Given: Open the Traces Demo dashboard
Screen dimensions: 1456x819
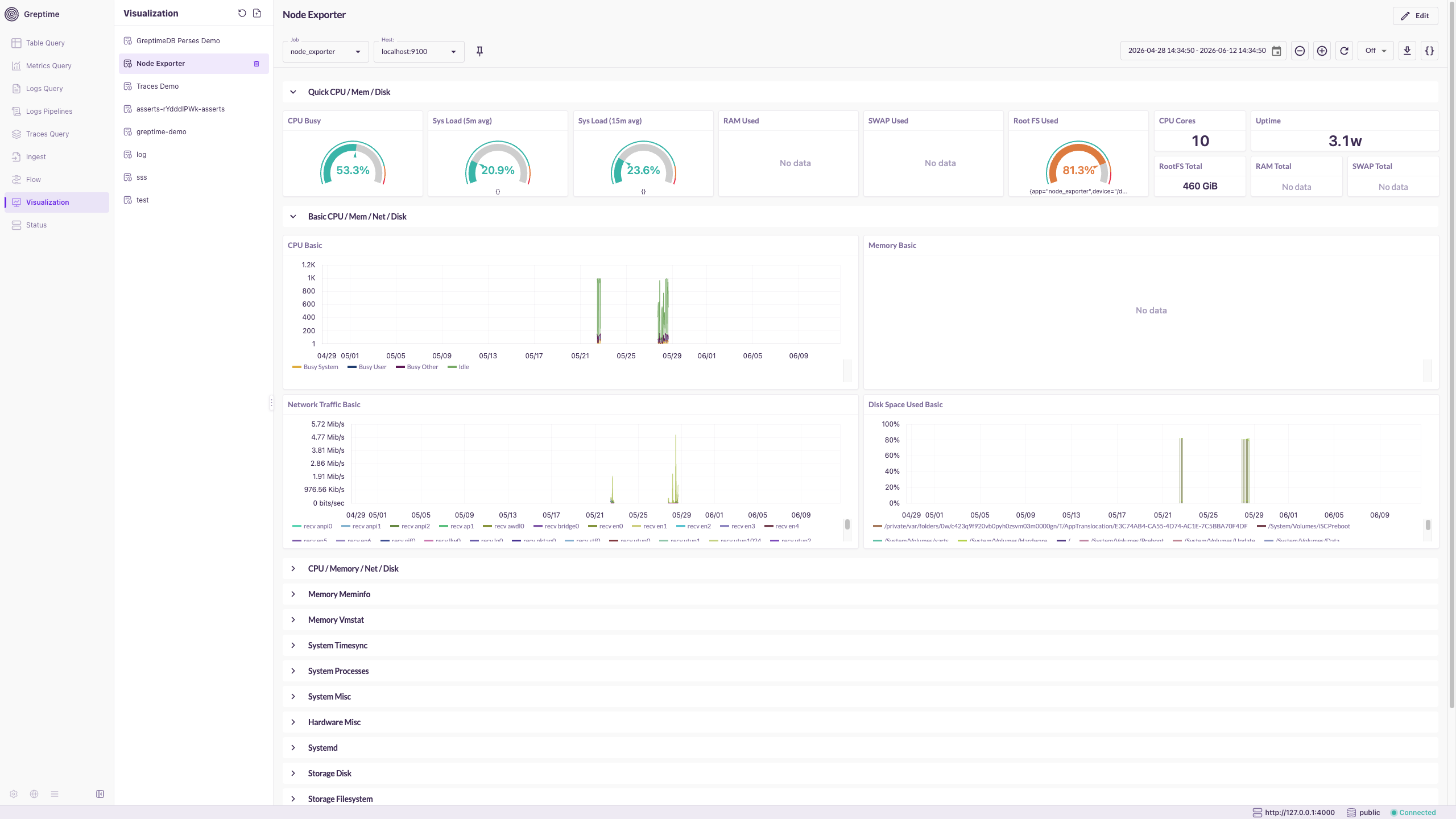Looking at the screenshot, I should (x=194, y=86).
